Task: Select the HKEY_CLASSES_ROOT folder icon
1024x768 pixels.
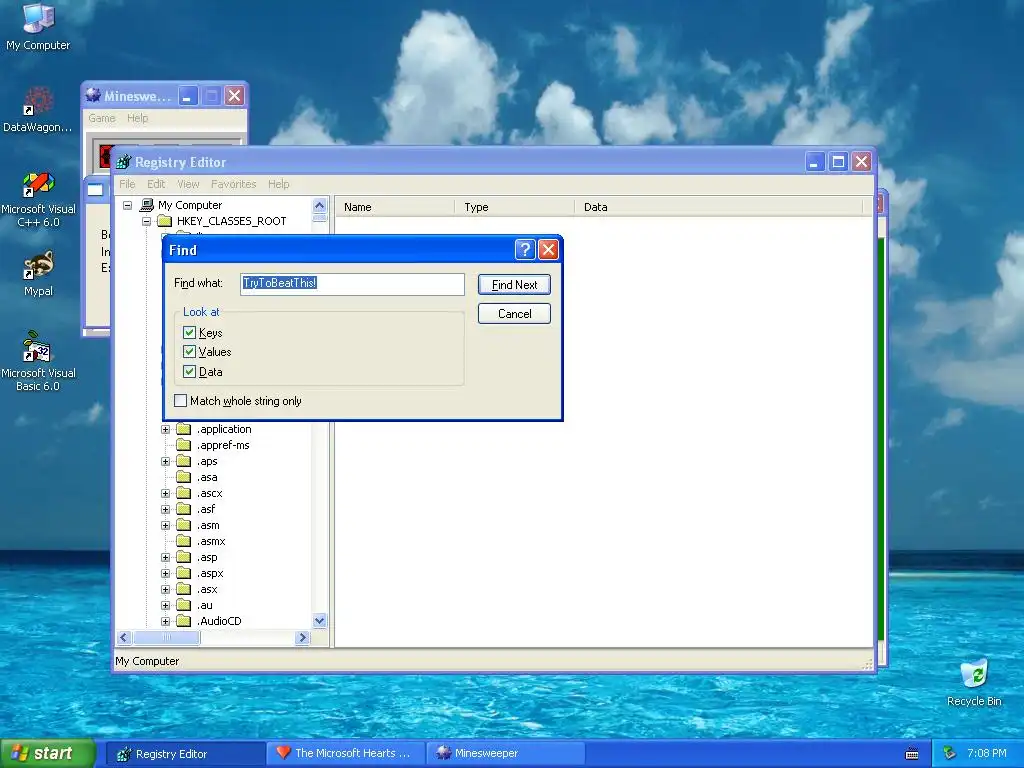Action: (x=165, y=221)
